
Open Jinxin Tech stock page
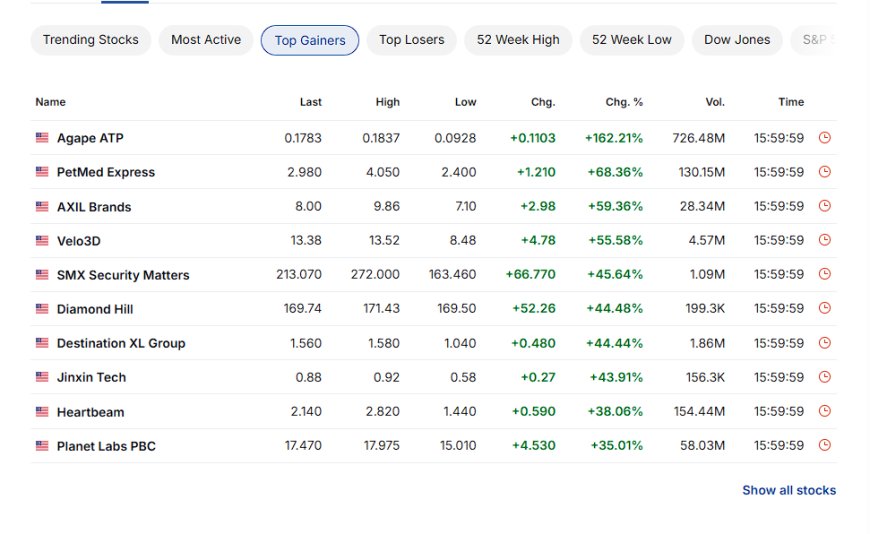point(92,377)
